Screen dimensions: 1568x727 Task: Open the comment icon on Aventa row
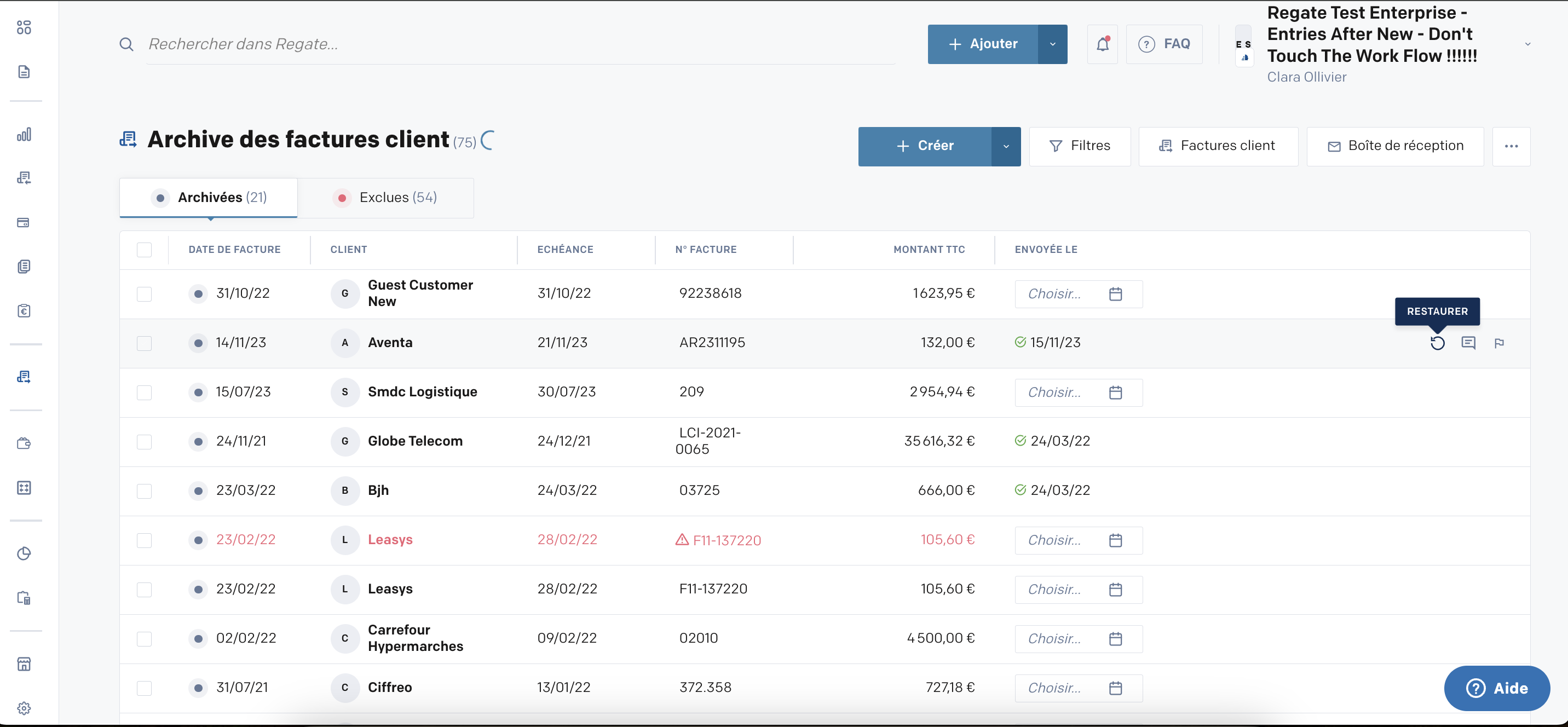(x=1468, y=343)
